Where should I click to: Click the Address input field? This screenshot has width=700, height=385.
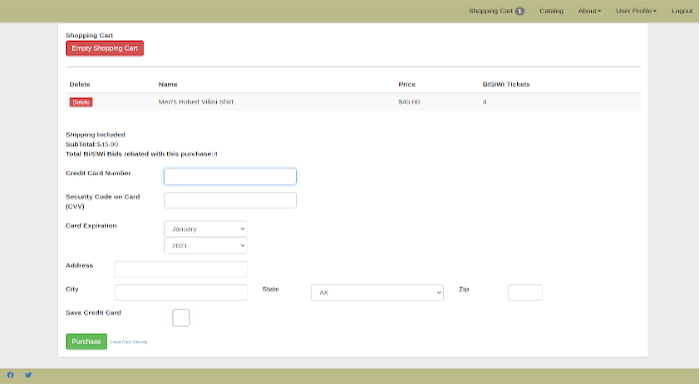181,269
